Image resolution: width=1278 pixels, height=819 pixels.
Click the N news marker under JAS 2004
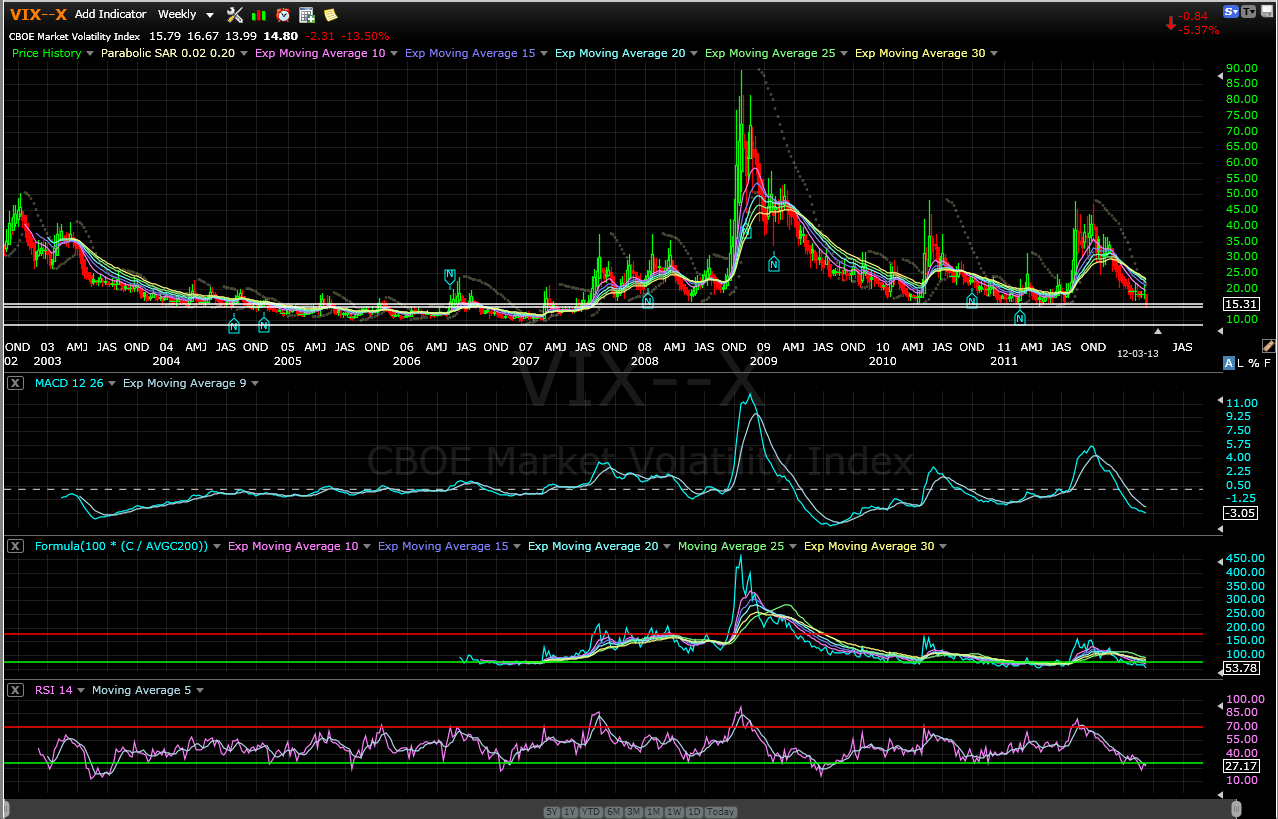(233, 325)
